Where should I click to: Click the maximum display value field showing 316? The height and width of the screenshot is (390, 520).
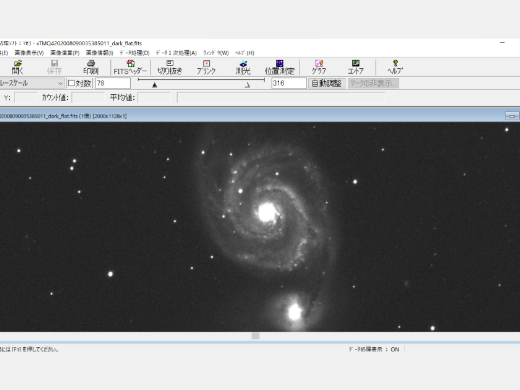pyautogui.click(x=289, y=83)
